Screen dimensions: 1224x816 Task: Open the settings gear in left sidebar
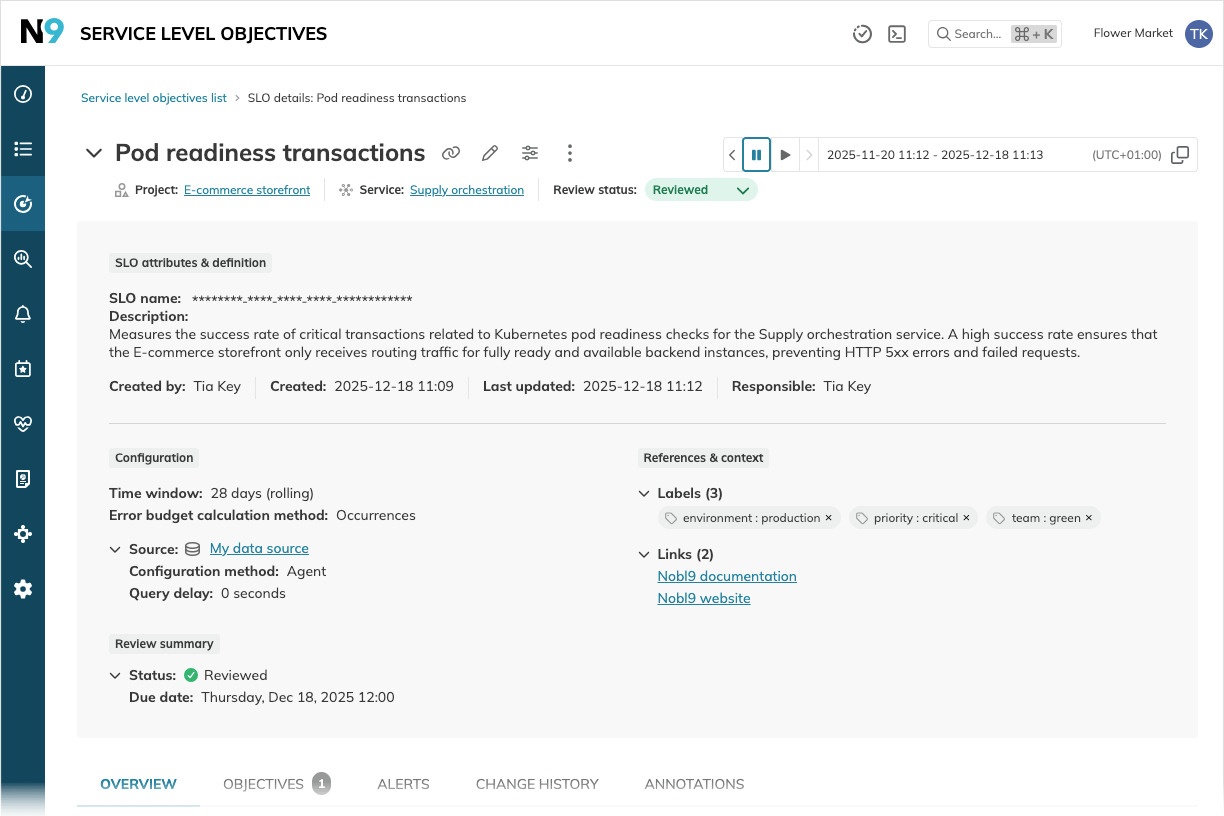[x=23, y=589]
